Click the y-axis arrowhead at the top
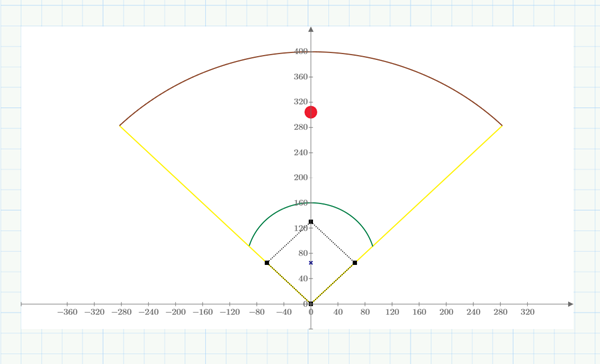 click(311, 29)
